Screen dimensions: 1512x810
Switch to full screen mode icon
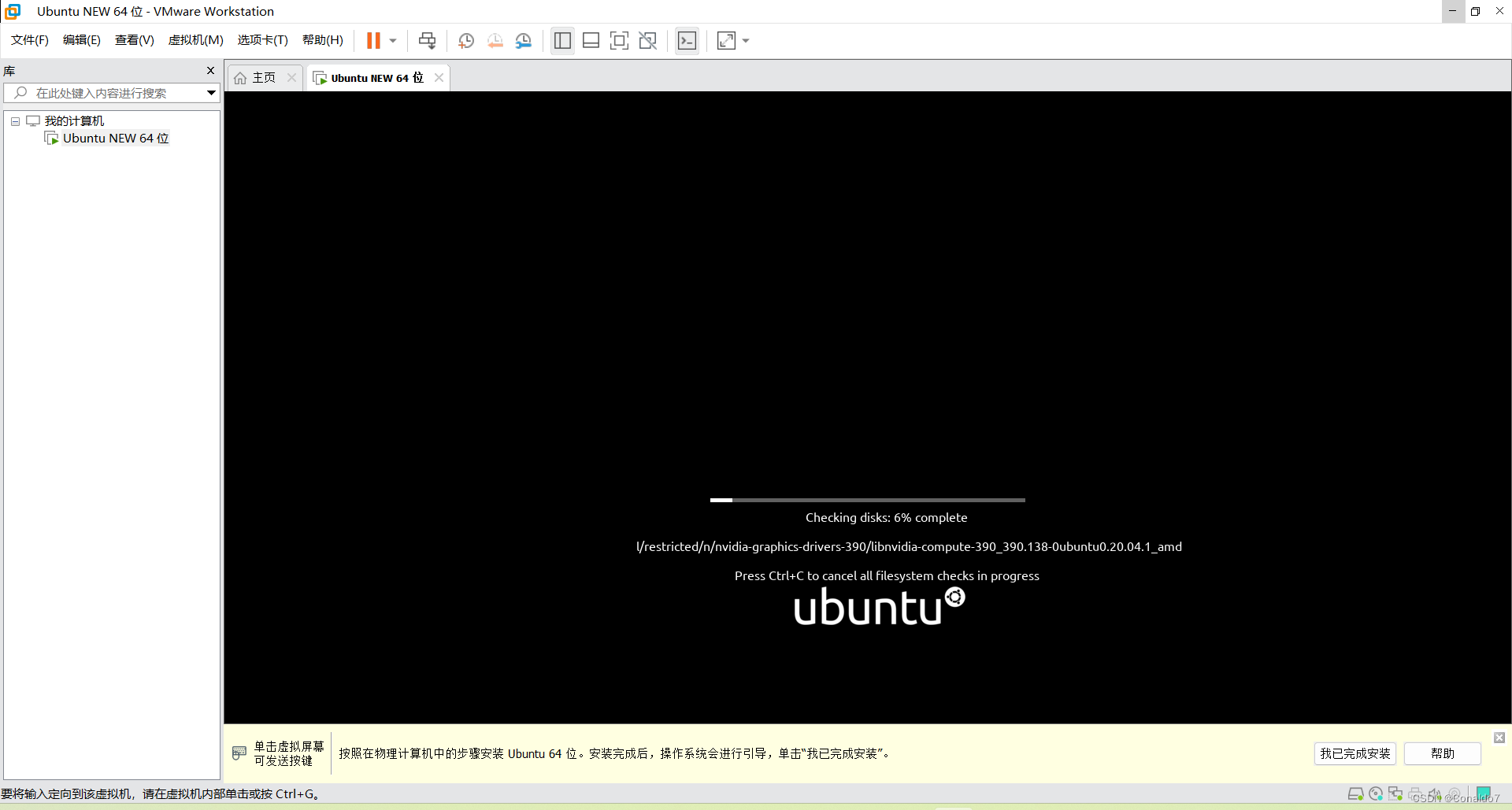point(620,40)
